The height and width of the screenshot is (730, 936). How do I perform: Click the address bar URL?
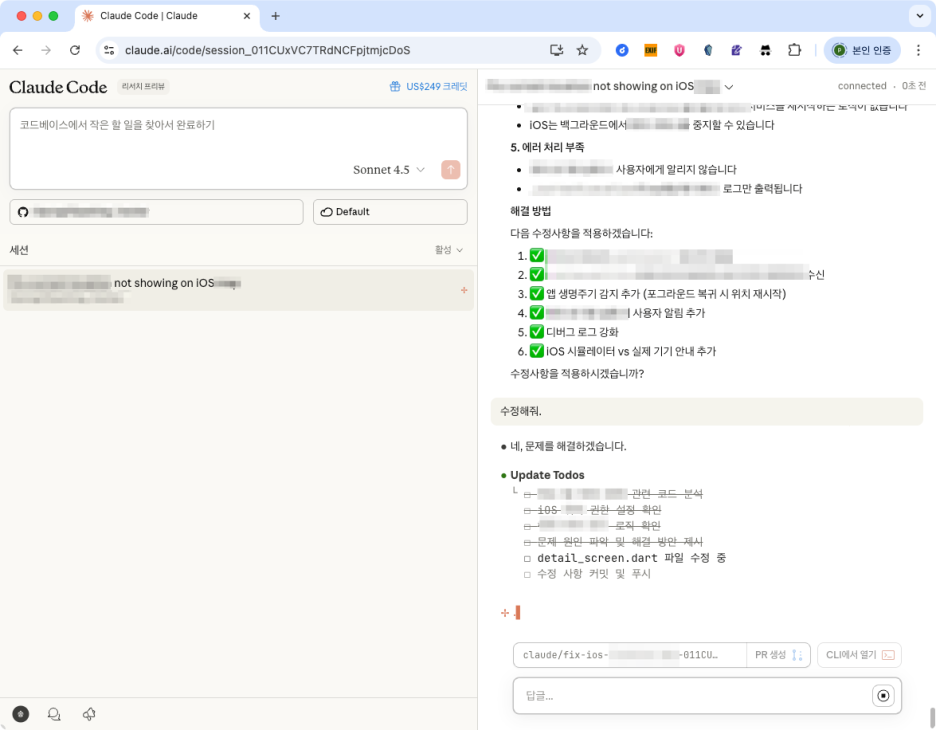pos(267,50)
